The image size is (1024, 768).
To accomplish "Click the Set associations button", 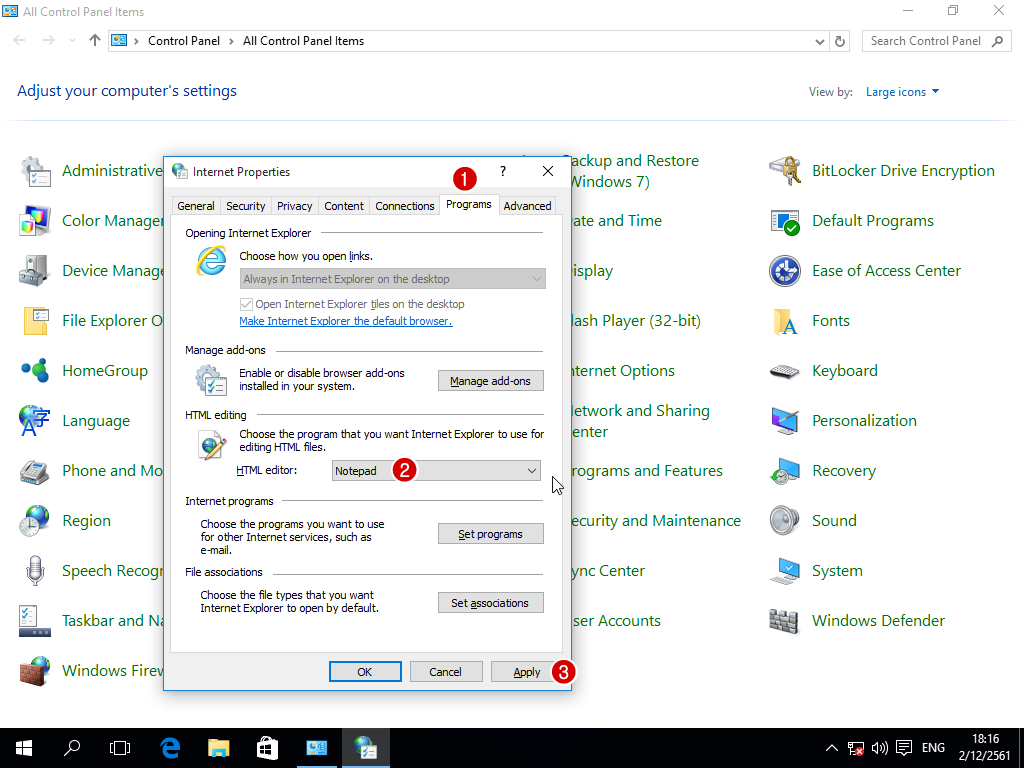I will click(x=490, y=603).
